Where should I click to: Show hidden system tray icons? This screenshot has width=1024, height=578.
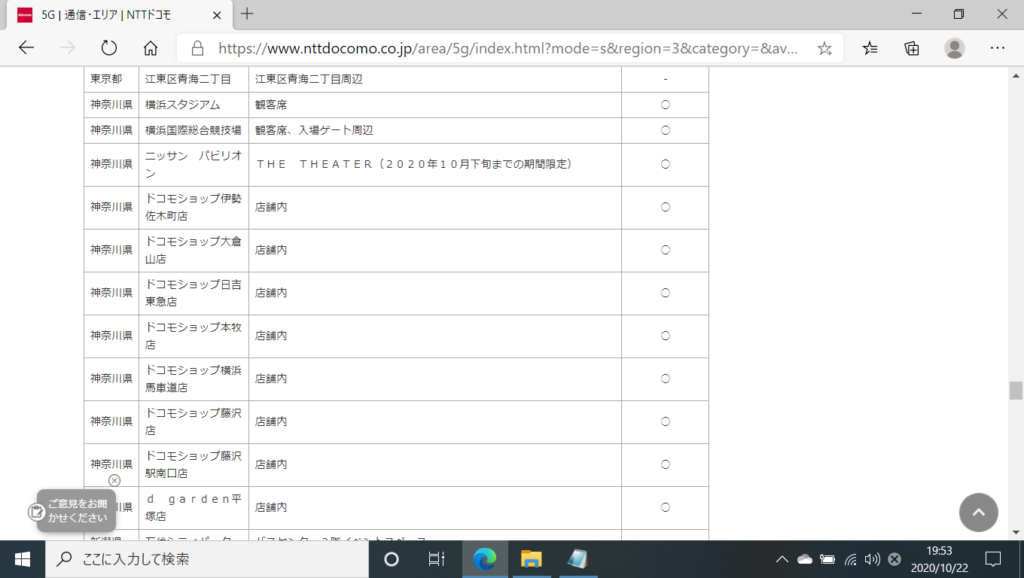tap(782, 560)
